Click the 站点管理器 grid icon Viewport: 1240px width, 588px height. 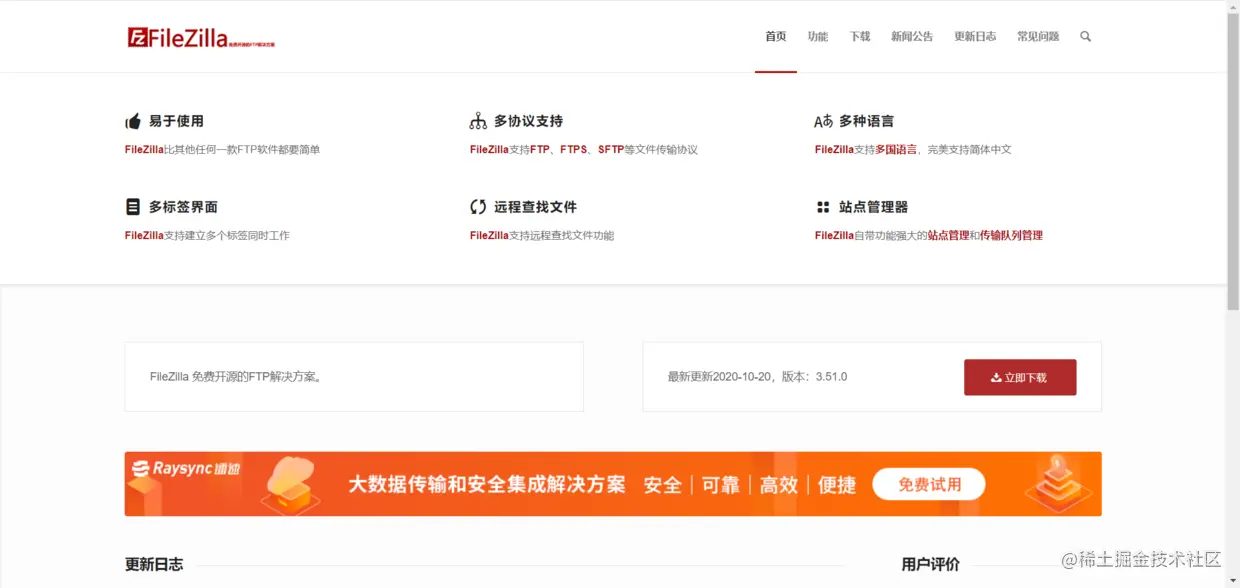click(823, 206)
